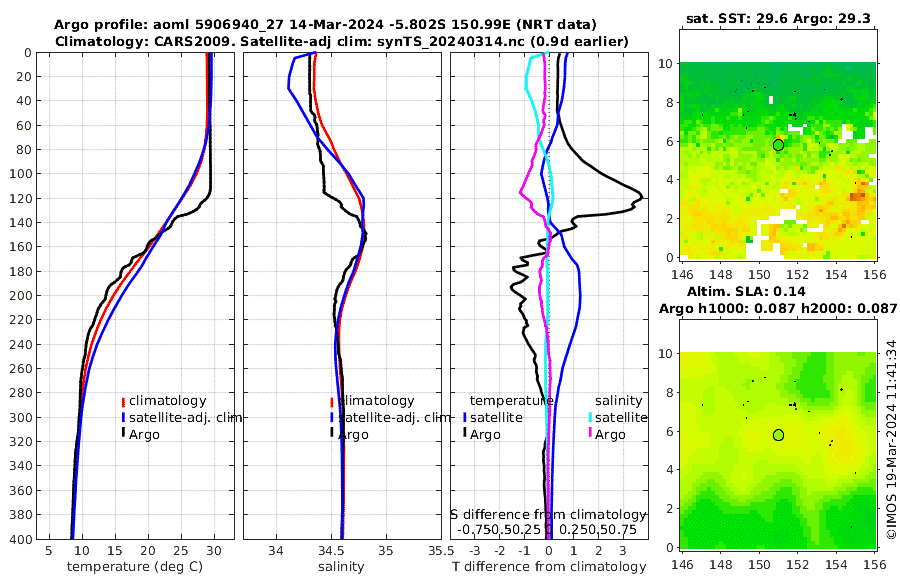Select the 'sat. SST: 29.6 Argo: 29.3' header
900x580 pixels.
pos(778,19)
